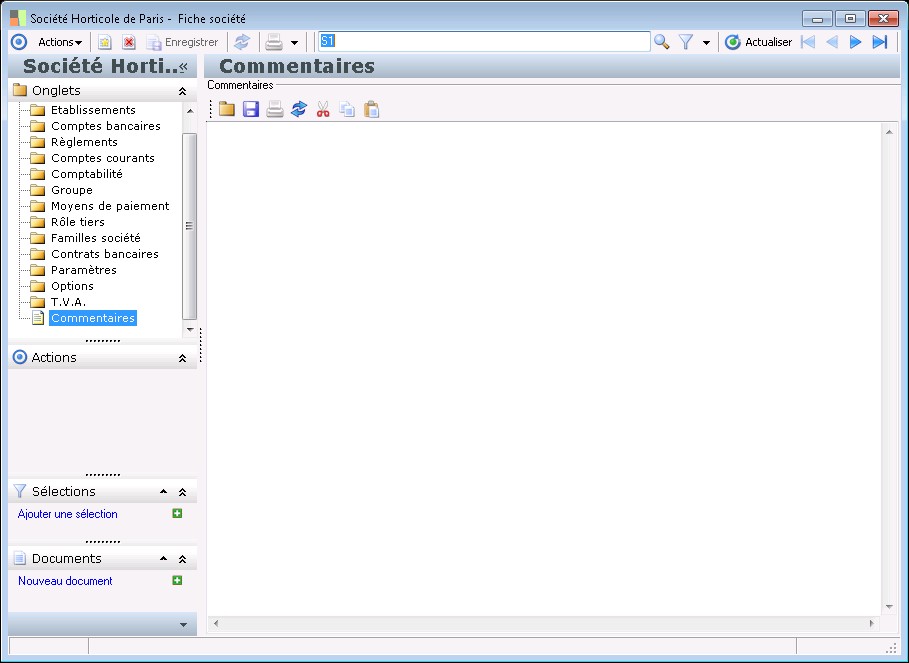Collapse the Documents panel with double chevron
This screenshot has width=909, height=663.
[183, 559]
